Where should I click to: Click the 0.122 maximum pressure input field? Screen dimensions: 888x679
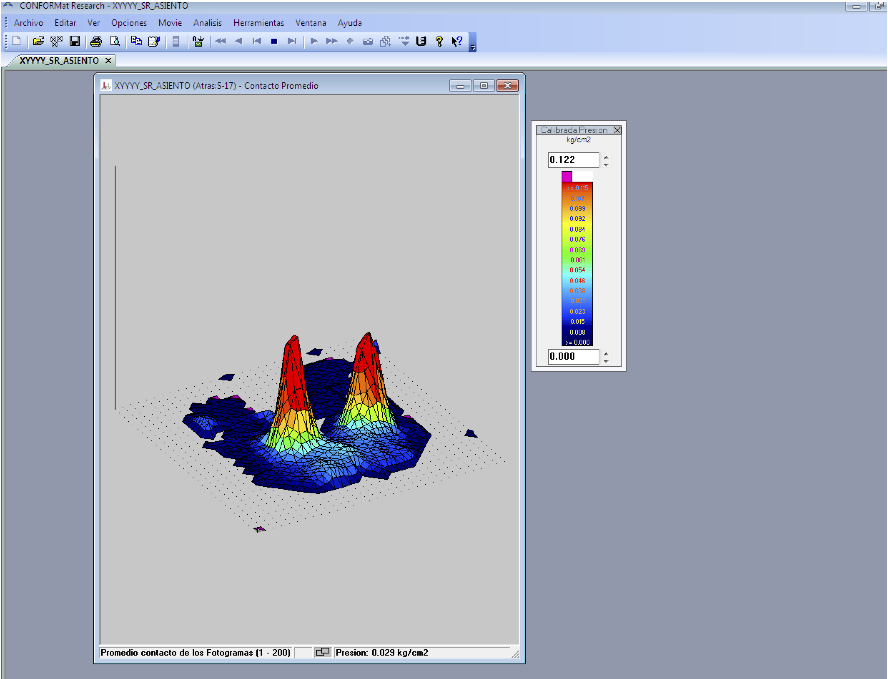point(573,160)
